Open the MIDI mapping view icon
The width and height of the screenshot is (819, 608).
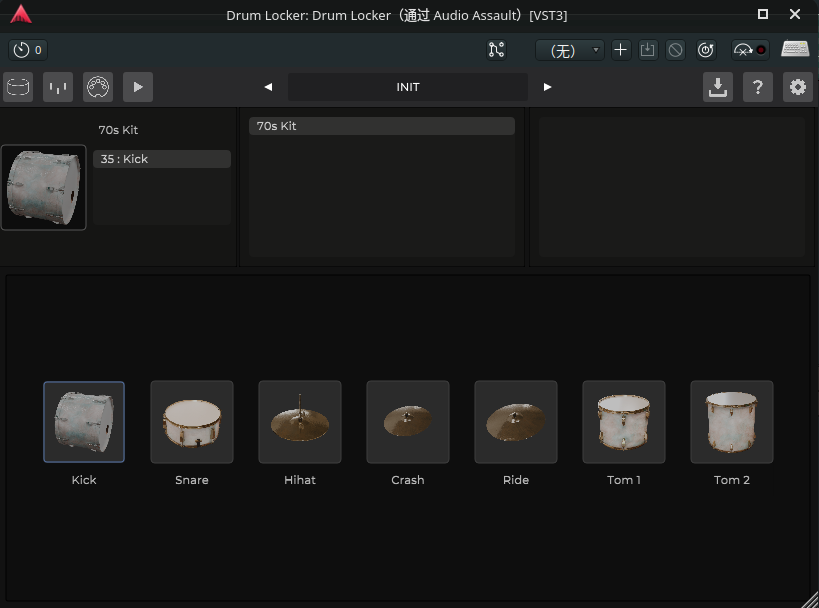[98, 87]
